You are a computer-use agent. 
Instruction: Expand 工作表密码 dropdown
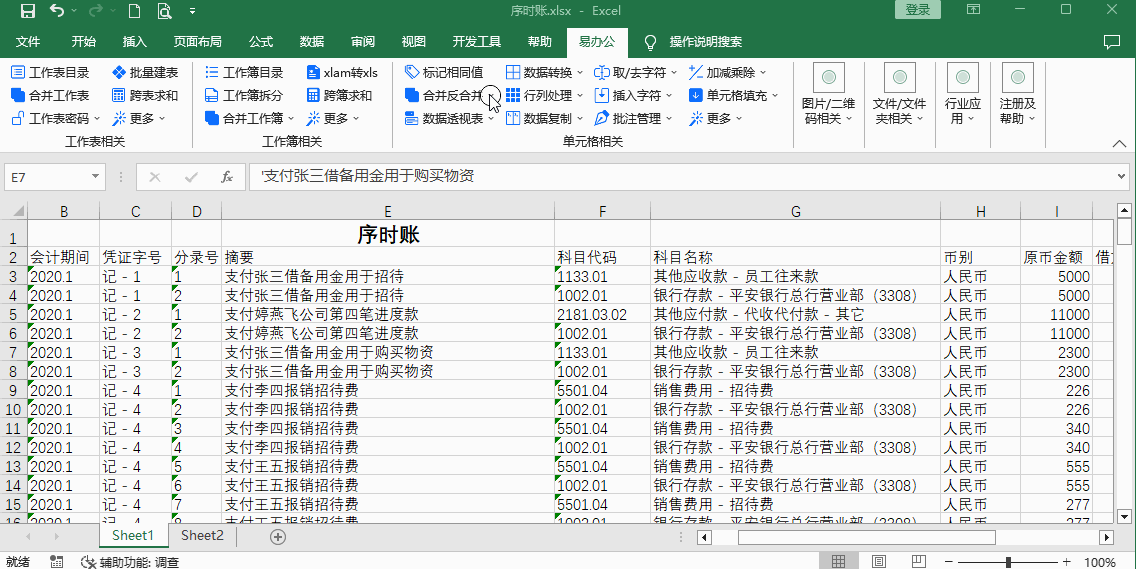click(98, 118)
